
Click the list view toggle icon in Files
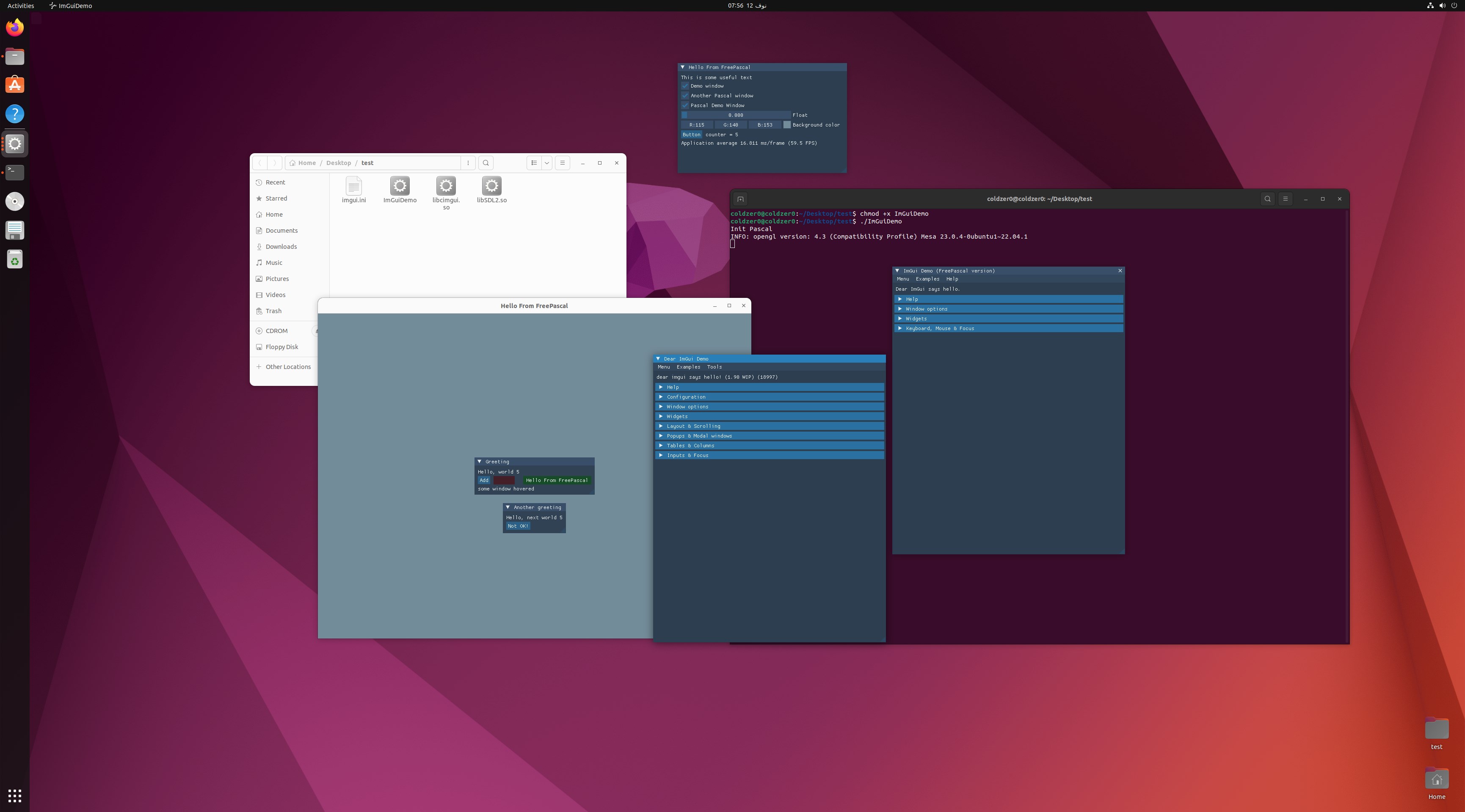tap(533, 162)
